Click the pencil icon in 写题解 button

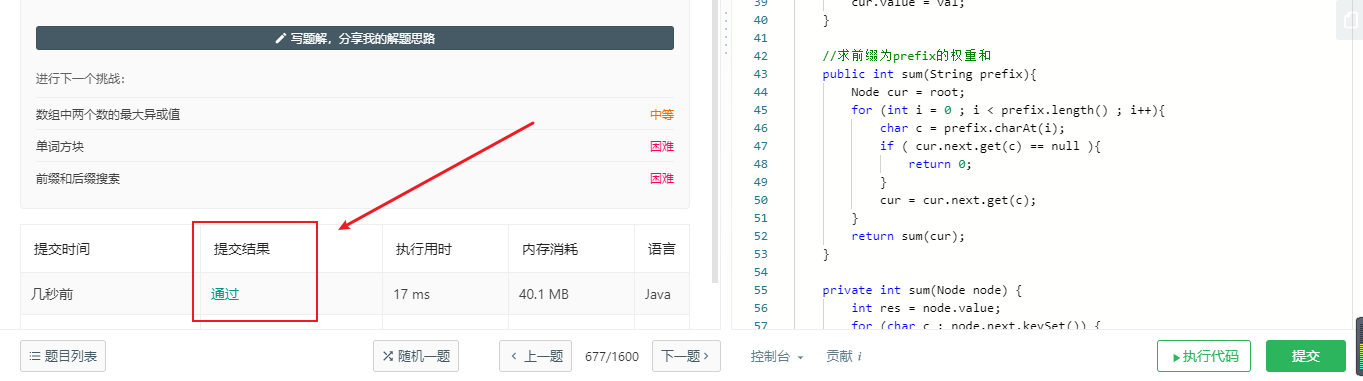tap(281, 38)
